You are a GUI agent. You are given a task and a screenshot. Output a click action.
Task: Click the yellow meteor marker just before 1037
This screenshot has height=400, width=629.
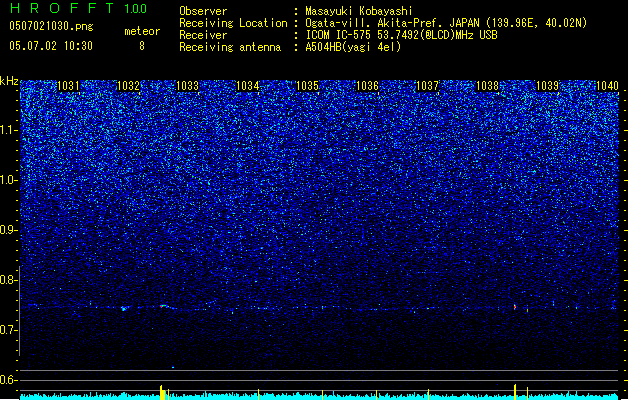coord(428,394)
